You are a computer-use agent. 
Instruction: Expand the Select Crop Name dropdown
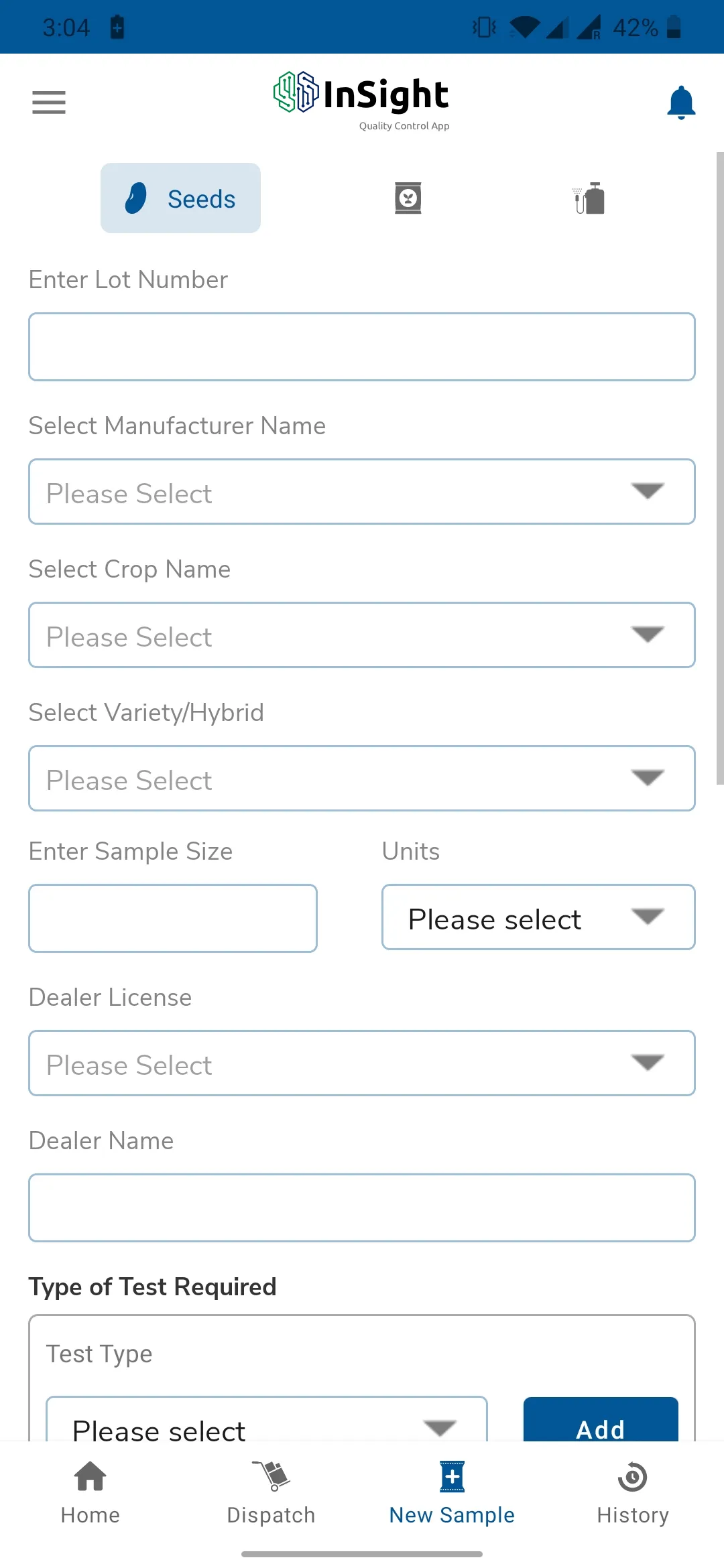362,635
